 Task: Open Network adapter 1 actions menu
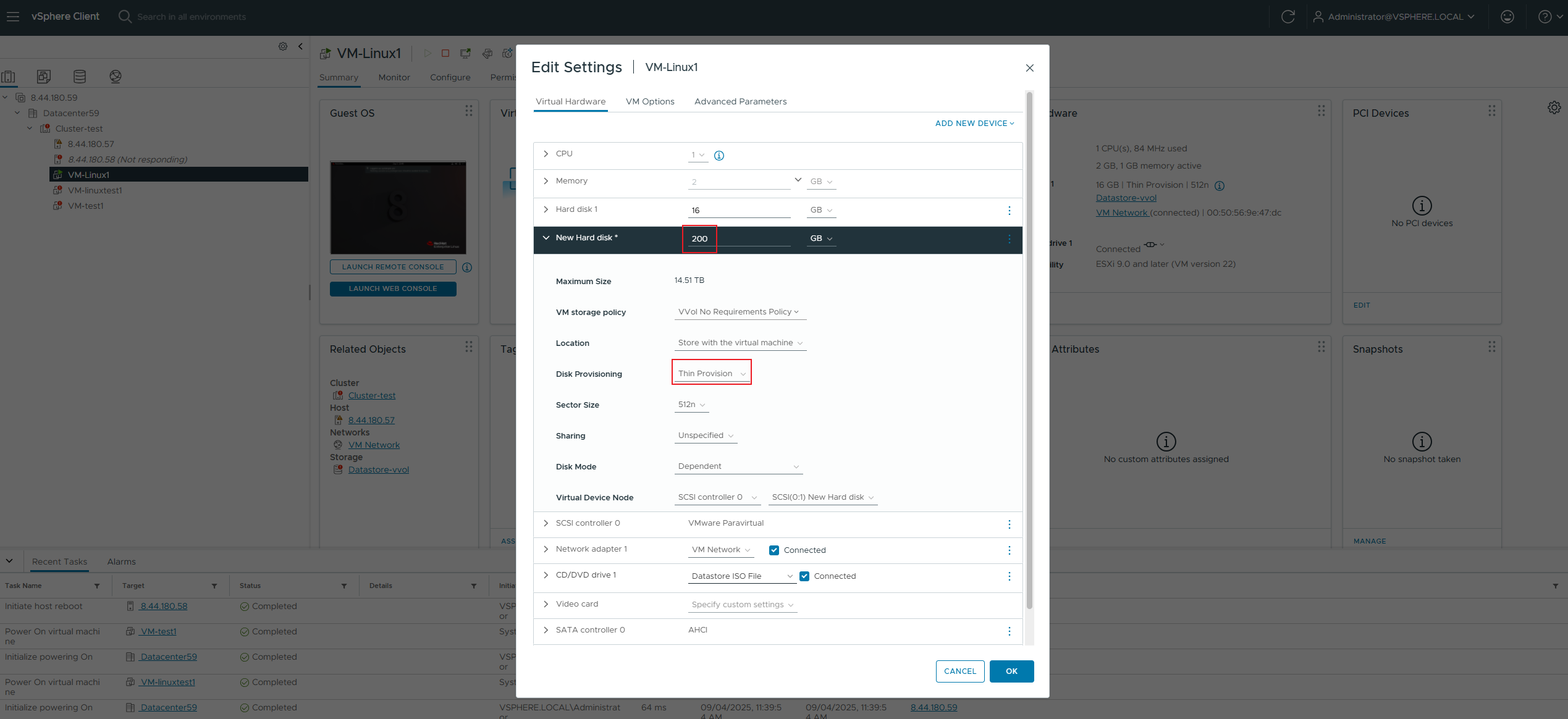point(1010,550)
